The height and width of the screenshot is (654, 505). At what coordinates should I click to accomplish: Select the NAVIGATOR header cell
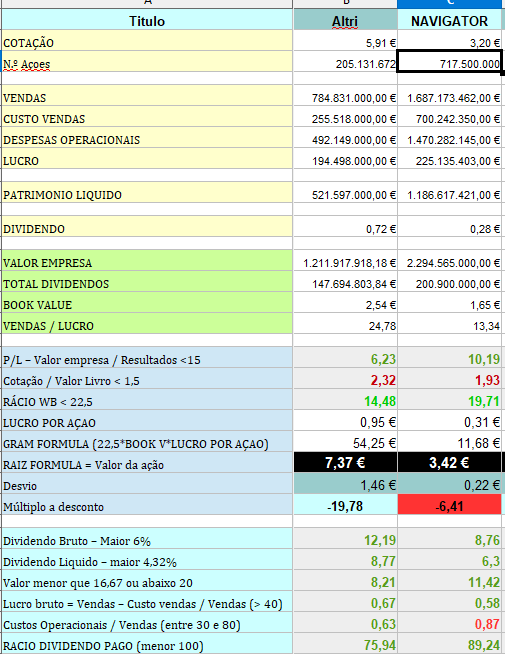tap(450, 20)
